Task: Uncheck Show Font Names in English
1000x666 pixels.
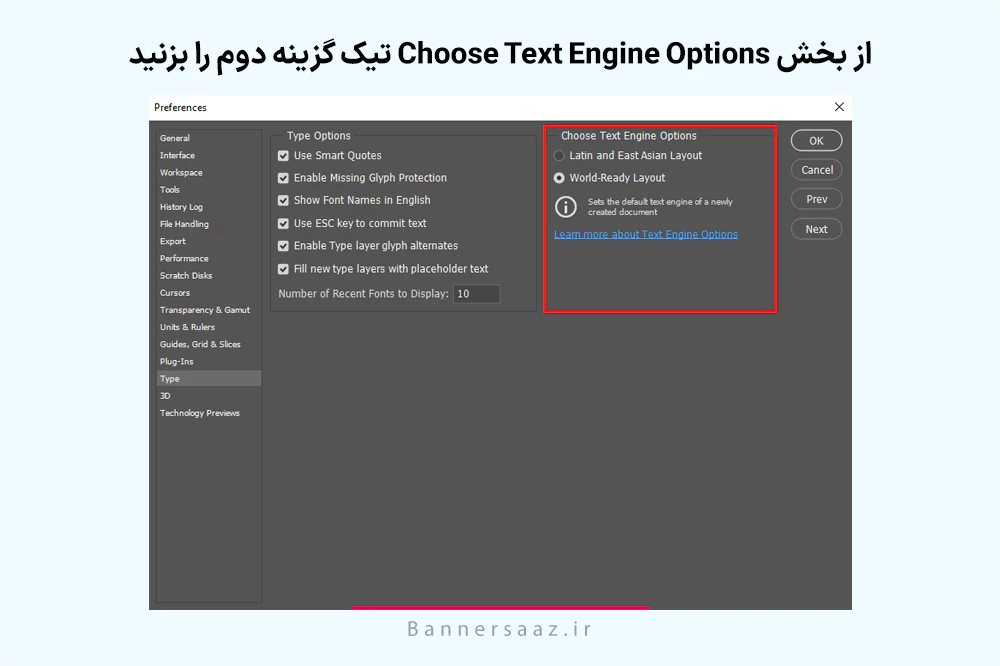Action: (x=283, y=201)
